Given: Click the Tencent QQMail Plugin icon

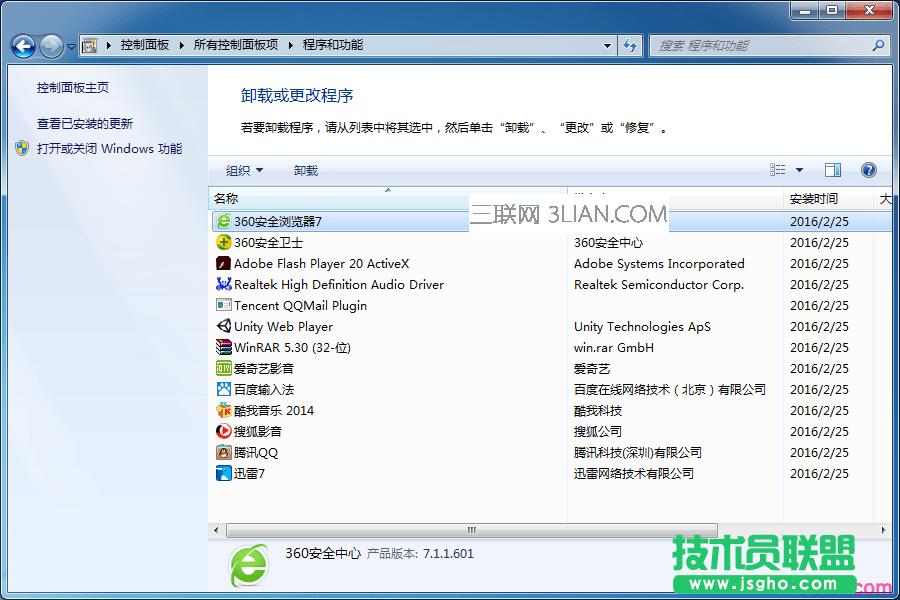Looking at the screenshot, I should tap(223, 305).
